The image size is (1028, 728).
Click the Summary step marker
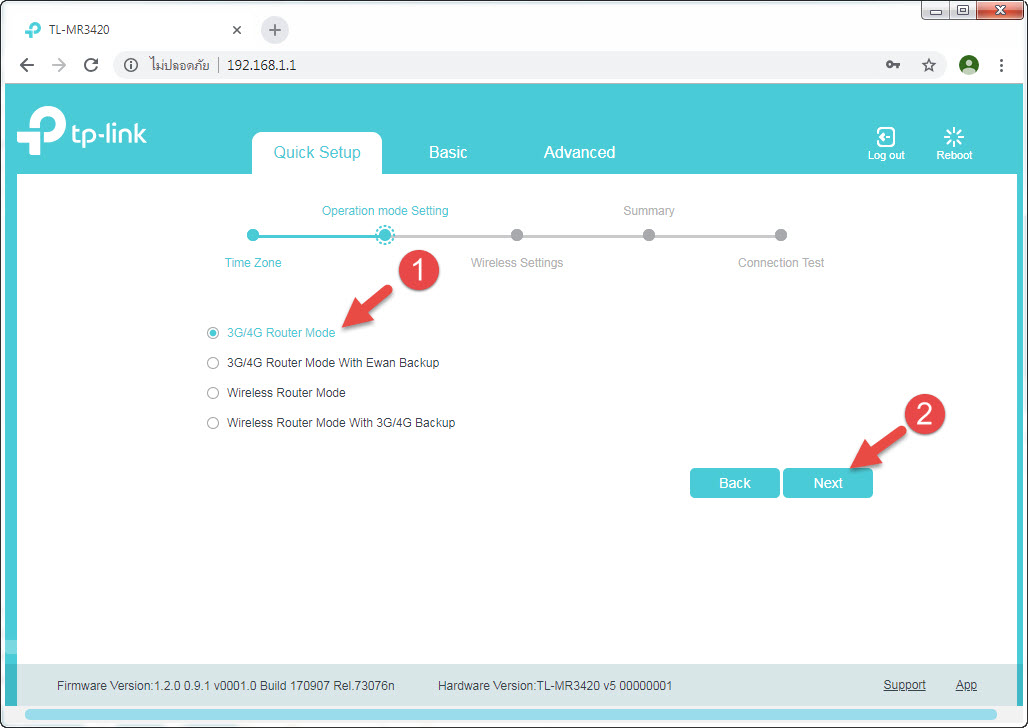648,235
